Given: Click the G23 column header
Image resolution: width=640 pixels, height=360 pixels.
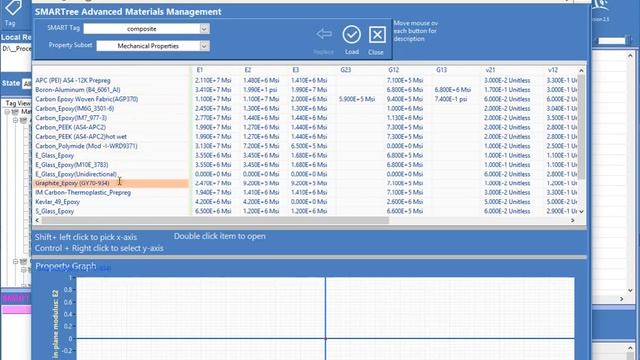Looking at the screenshot, I should click(x=345, y=70).
